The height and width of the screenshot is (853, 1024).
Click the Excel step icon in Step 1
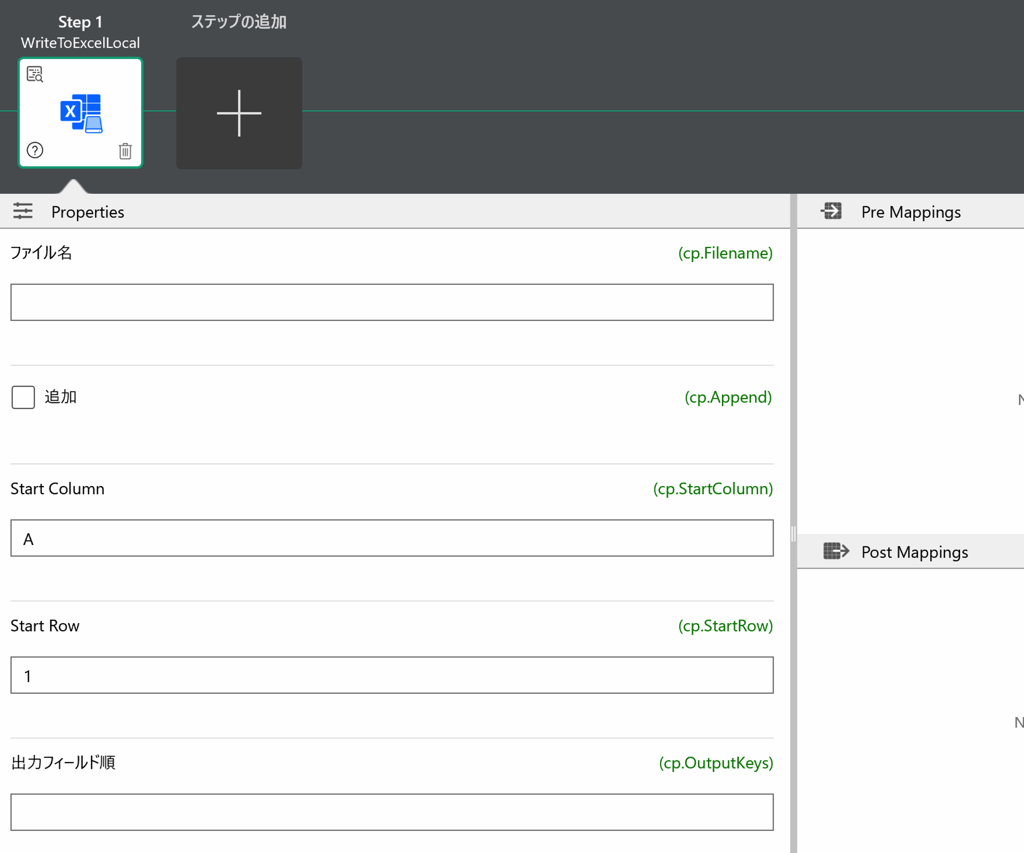pyautogui.click(x=80, y=110)
